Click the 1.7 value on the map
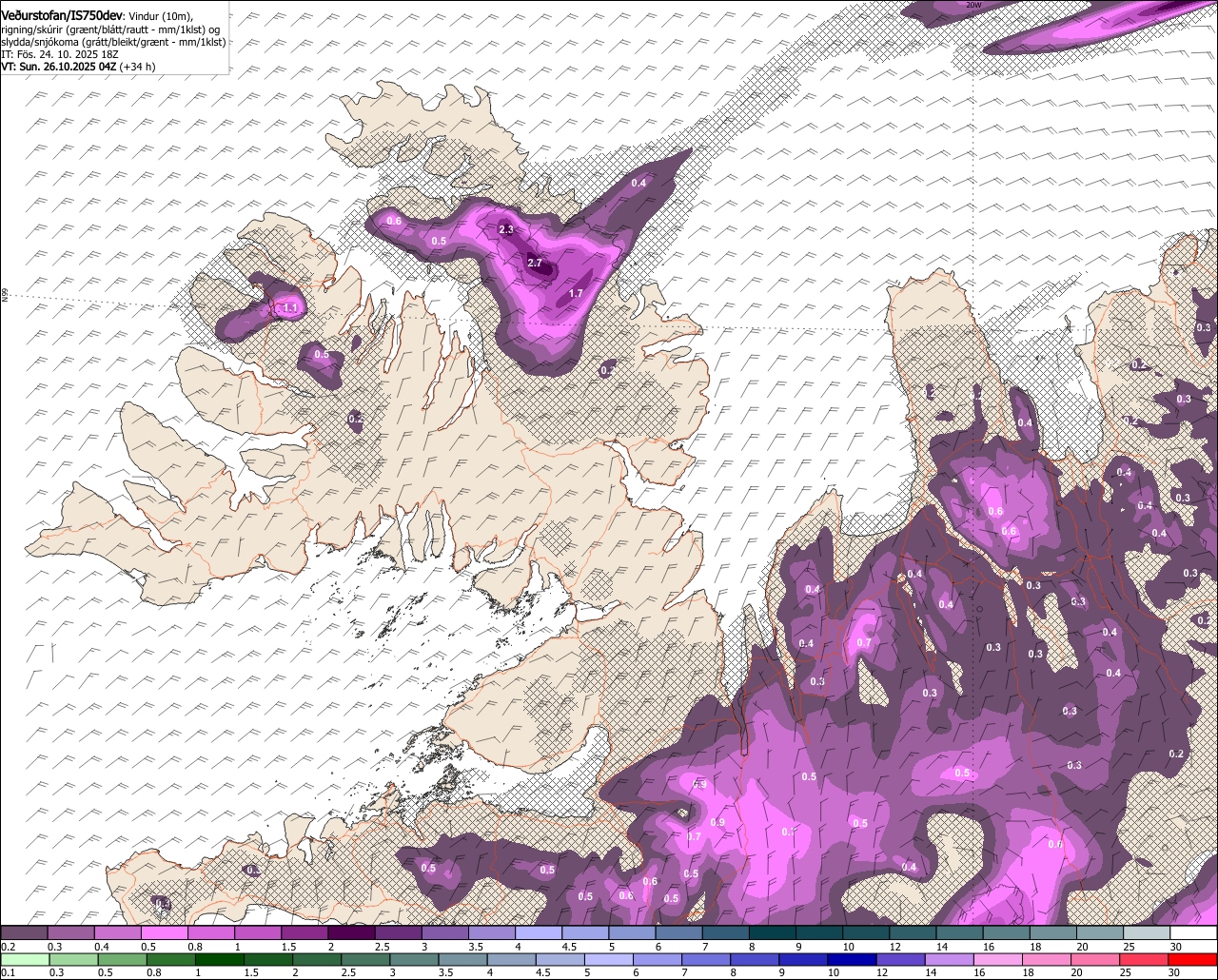 [576, 294]
